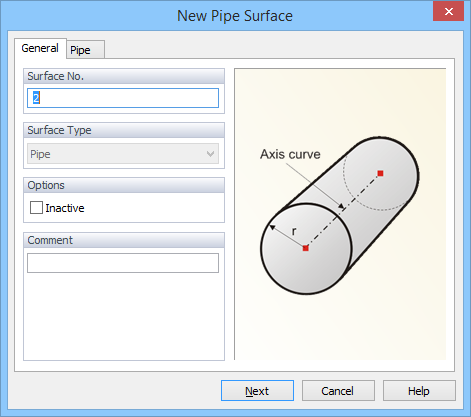Click the pipe cylinder illustration

pos(340,215)
